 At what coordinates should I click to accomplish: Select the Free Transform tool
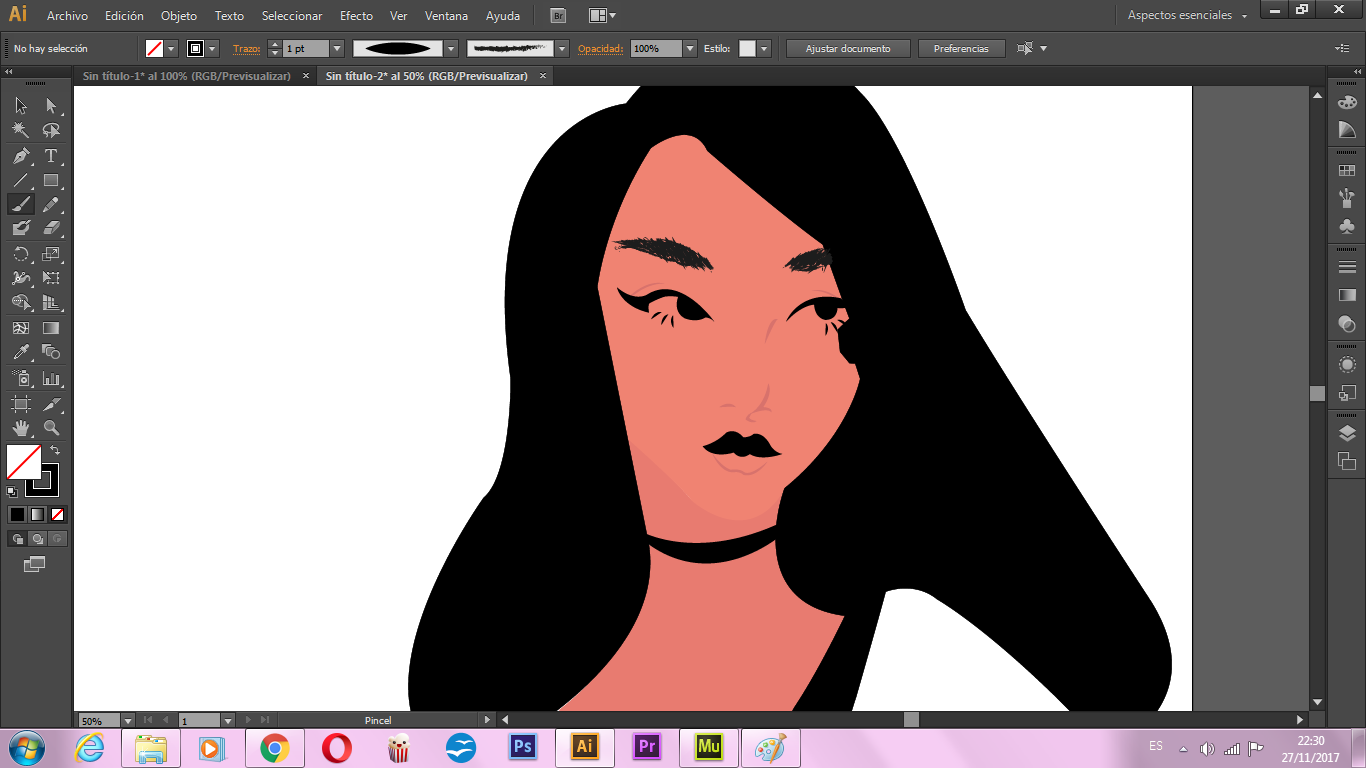51,278
